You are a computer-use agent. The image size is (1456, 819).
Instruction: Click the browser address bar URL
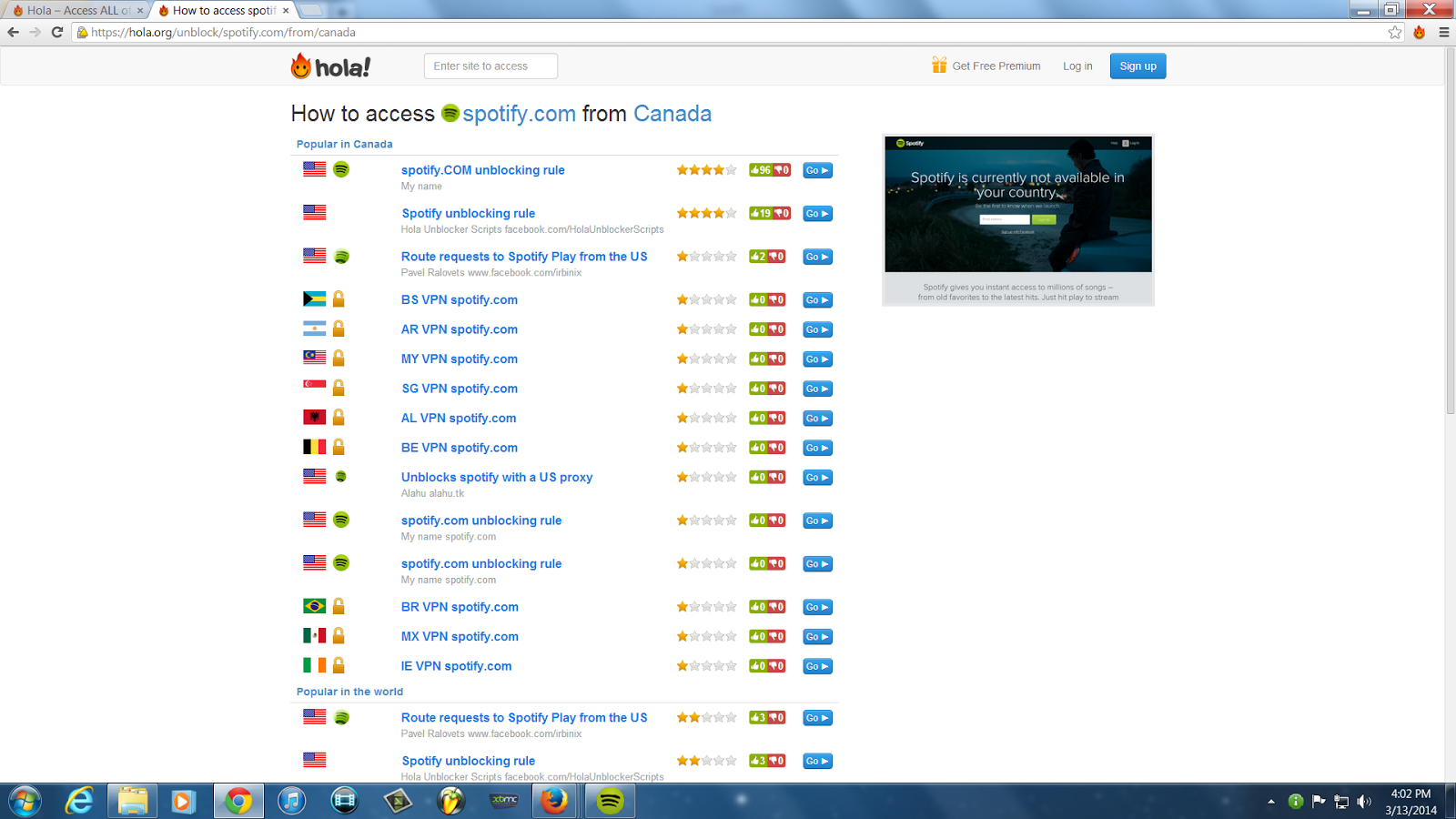(x=223, y=32)
